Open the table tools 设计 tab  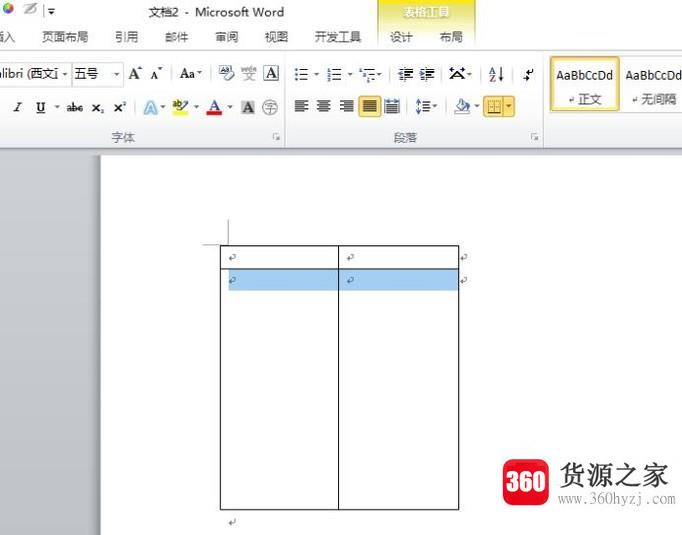click(x=401, y=37)
